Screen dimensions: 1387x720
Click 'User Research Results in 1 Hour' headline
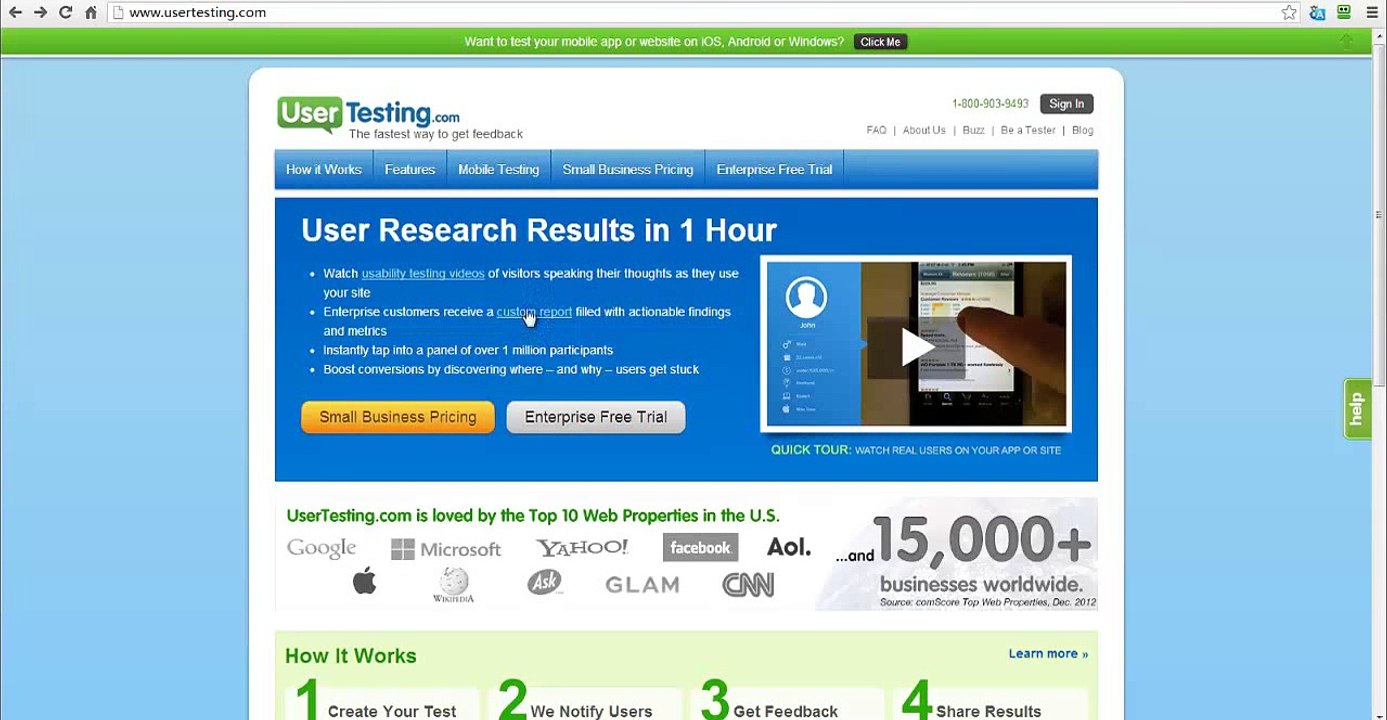[539, 230]
